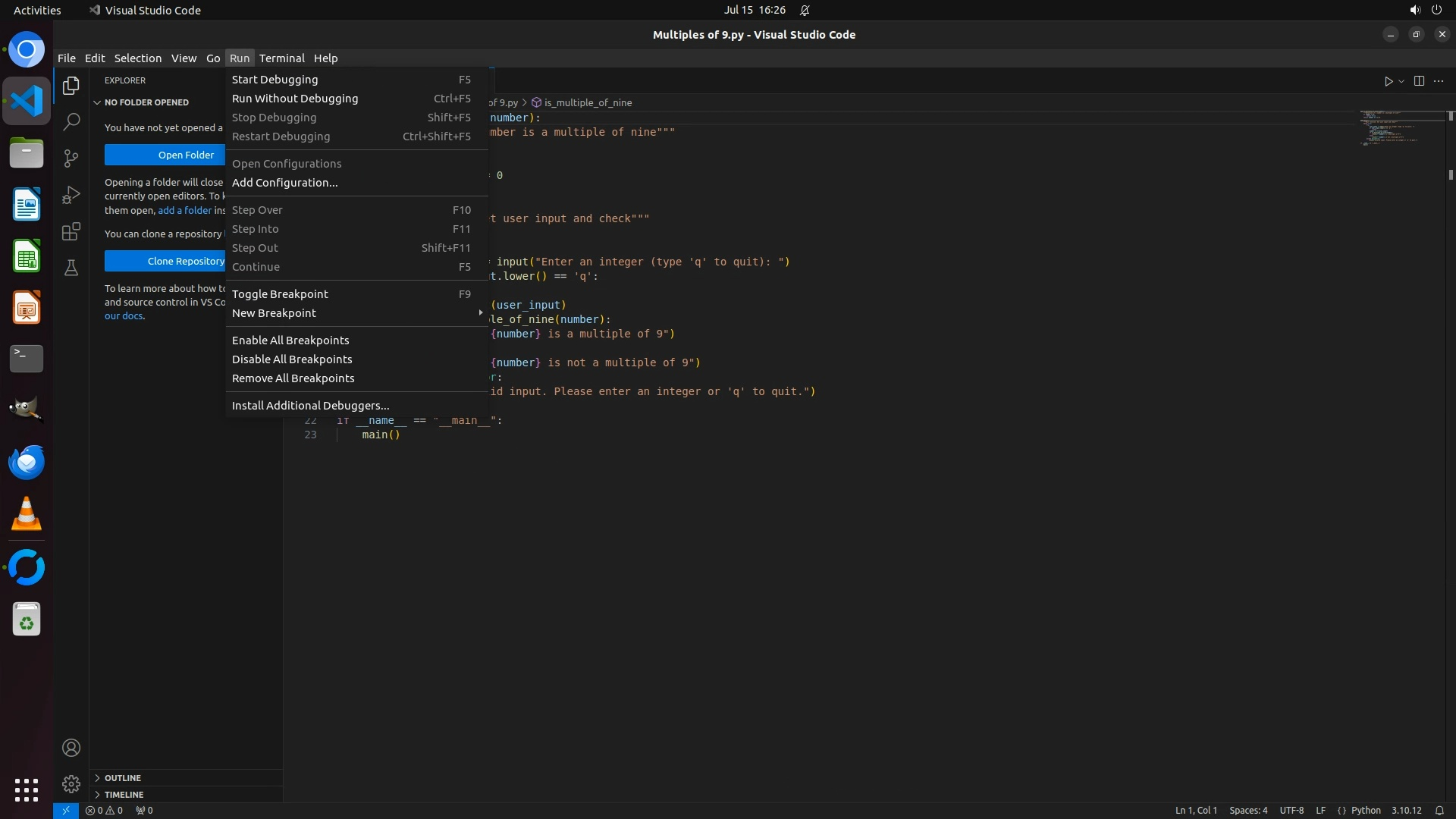Image resolution: width=1456 pixels, height=819 pixels.
Task: Open the Manage gear icon
Action: (x=71, y=783)
